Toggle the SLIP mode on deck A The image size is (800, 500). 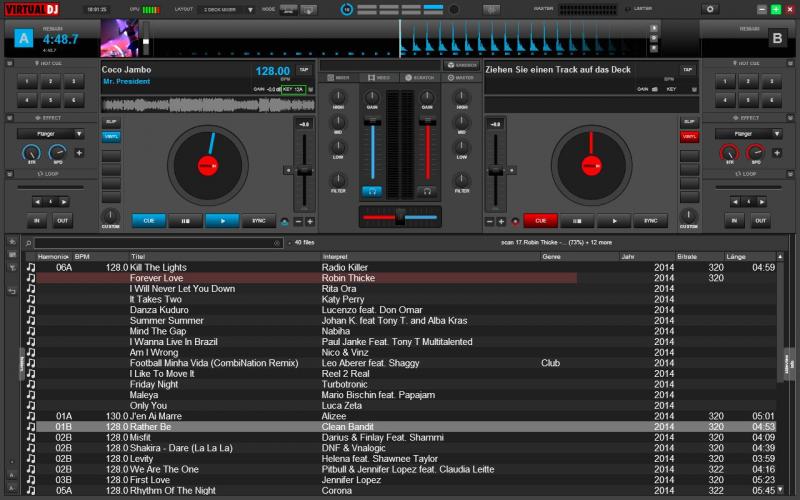tap(110, 122)
